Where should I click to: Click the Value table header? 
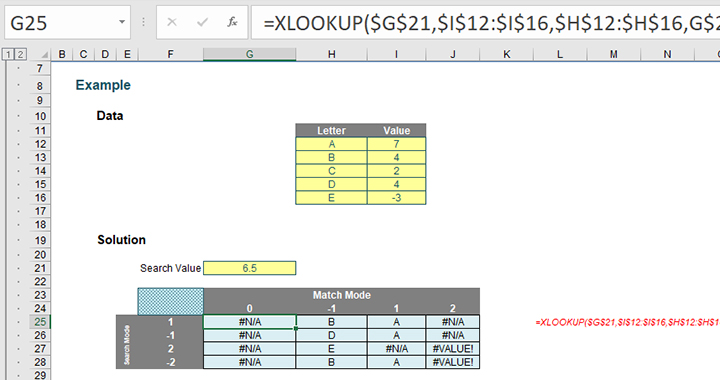tap(396, 130)
